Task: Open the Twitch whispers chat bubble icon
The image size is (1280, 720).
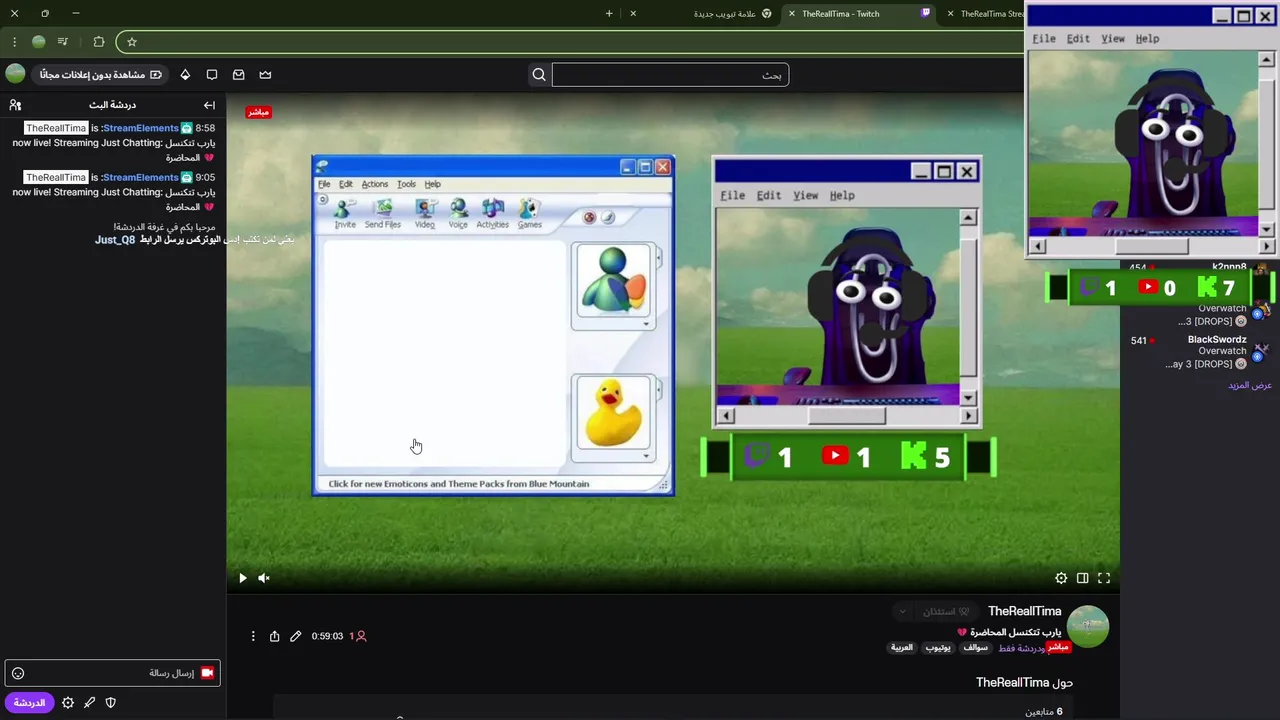Action: pos(212,75)
